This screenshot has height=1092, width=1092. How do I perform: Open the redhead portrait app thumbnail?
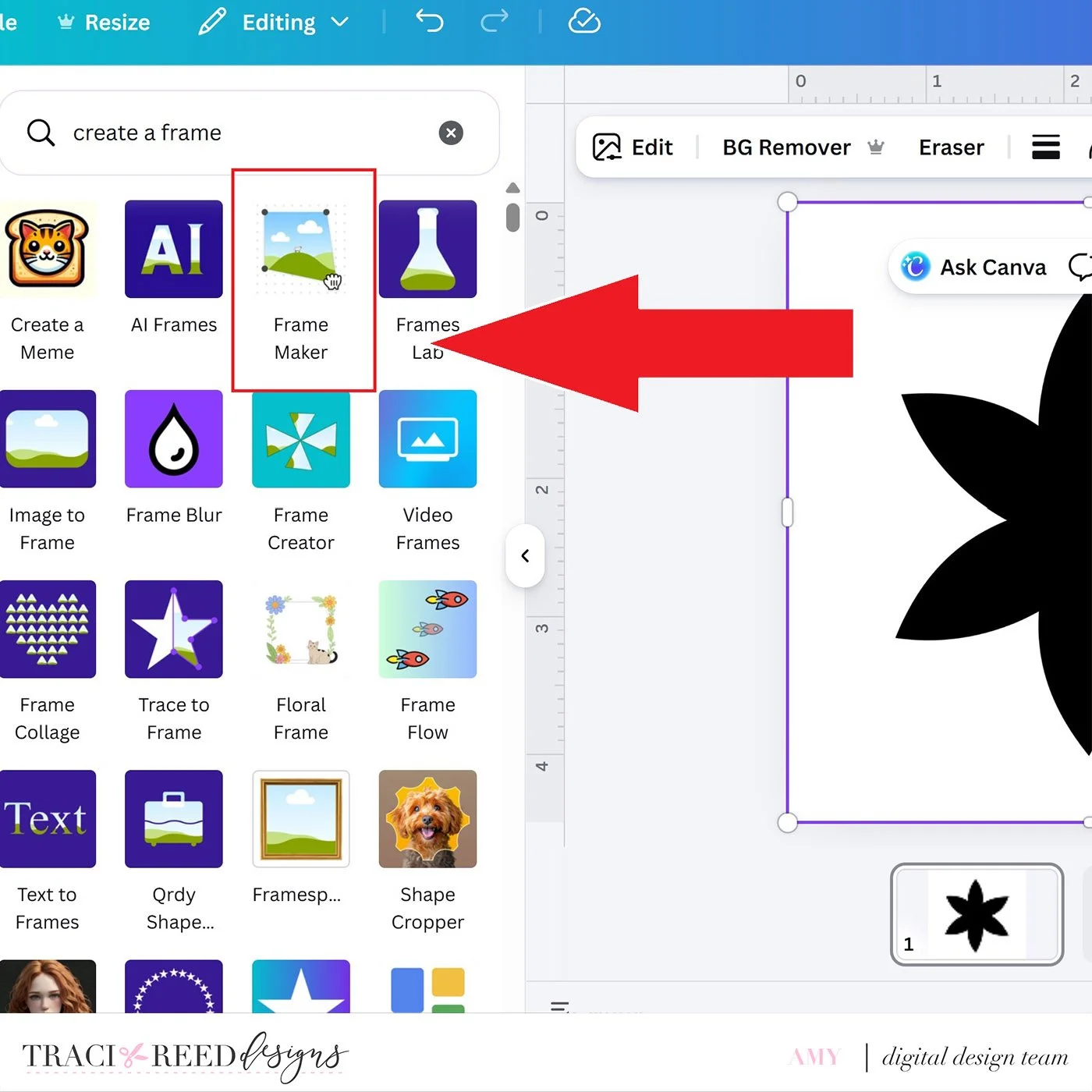[x=47, y=987]
